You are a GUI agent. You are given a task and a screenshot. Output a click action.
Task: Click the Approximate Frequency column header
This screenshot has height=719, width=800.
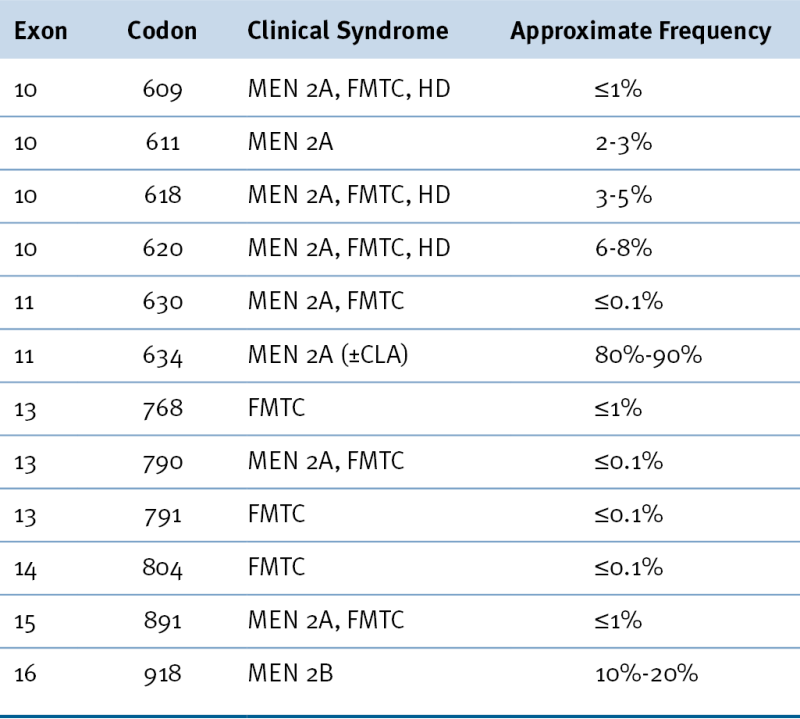tap(640, 31)
